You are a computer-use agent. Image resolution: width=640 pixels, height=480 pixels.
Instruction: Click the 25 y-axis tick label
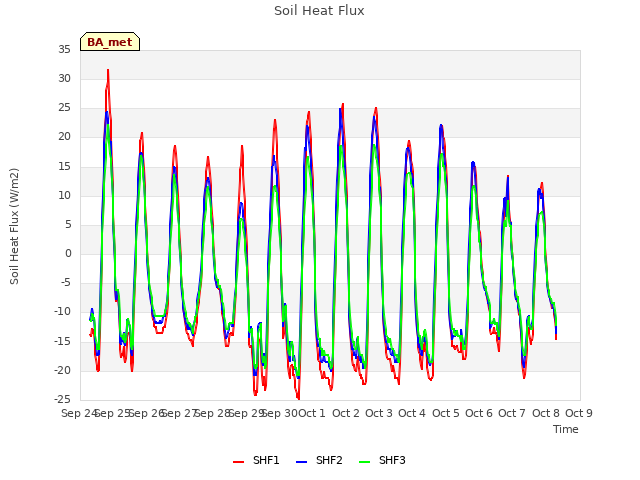click(64, 108)
